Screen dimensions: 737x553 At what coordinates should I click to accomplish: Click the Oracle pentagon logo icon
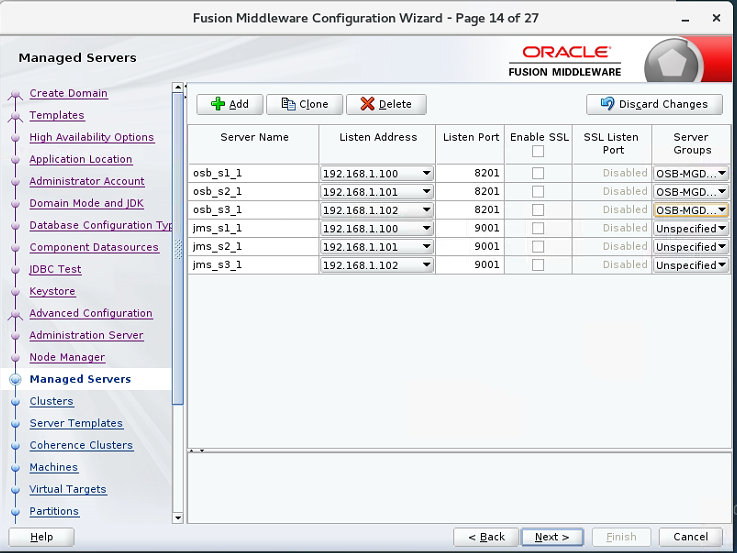(x=672, y=62)
